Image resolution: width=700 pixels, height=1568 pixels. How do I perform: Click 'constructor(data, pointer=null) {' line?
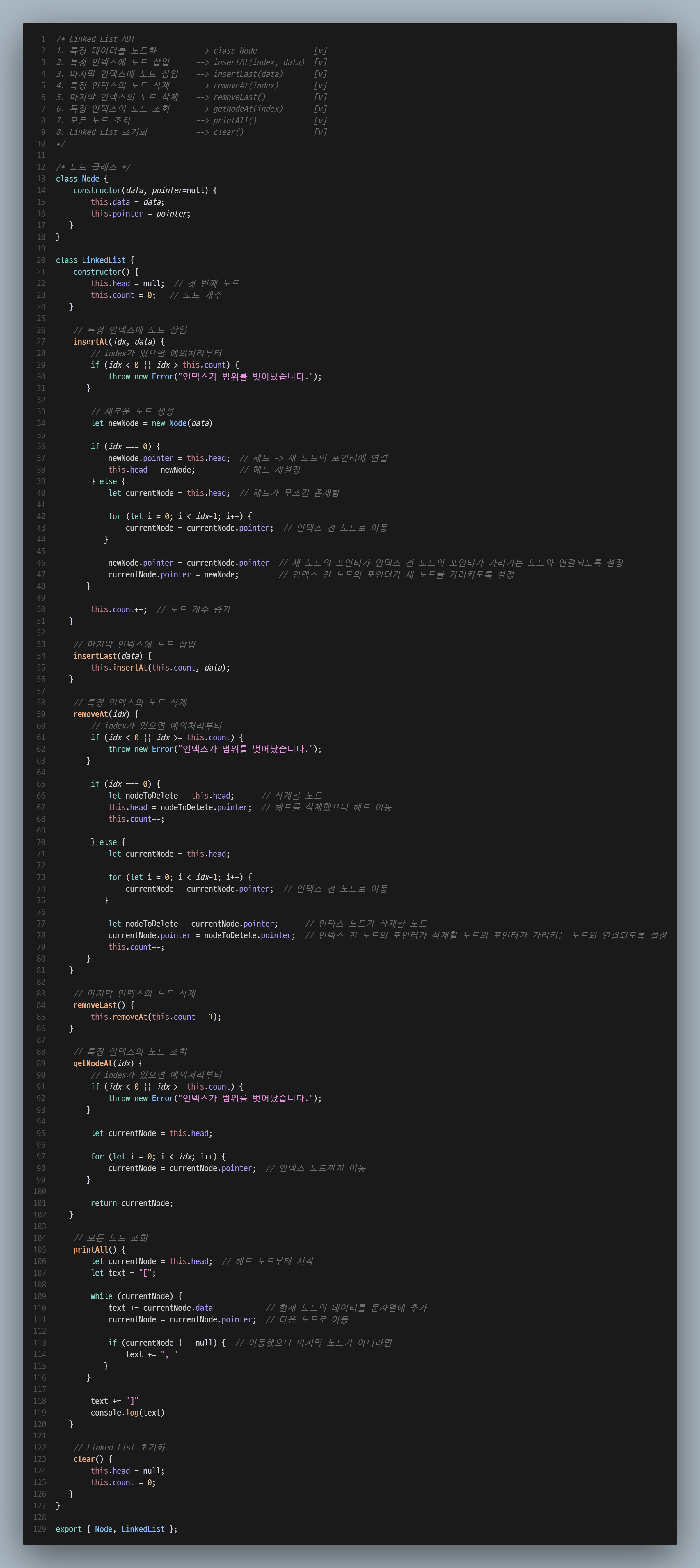pos(145,191)
